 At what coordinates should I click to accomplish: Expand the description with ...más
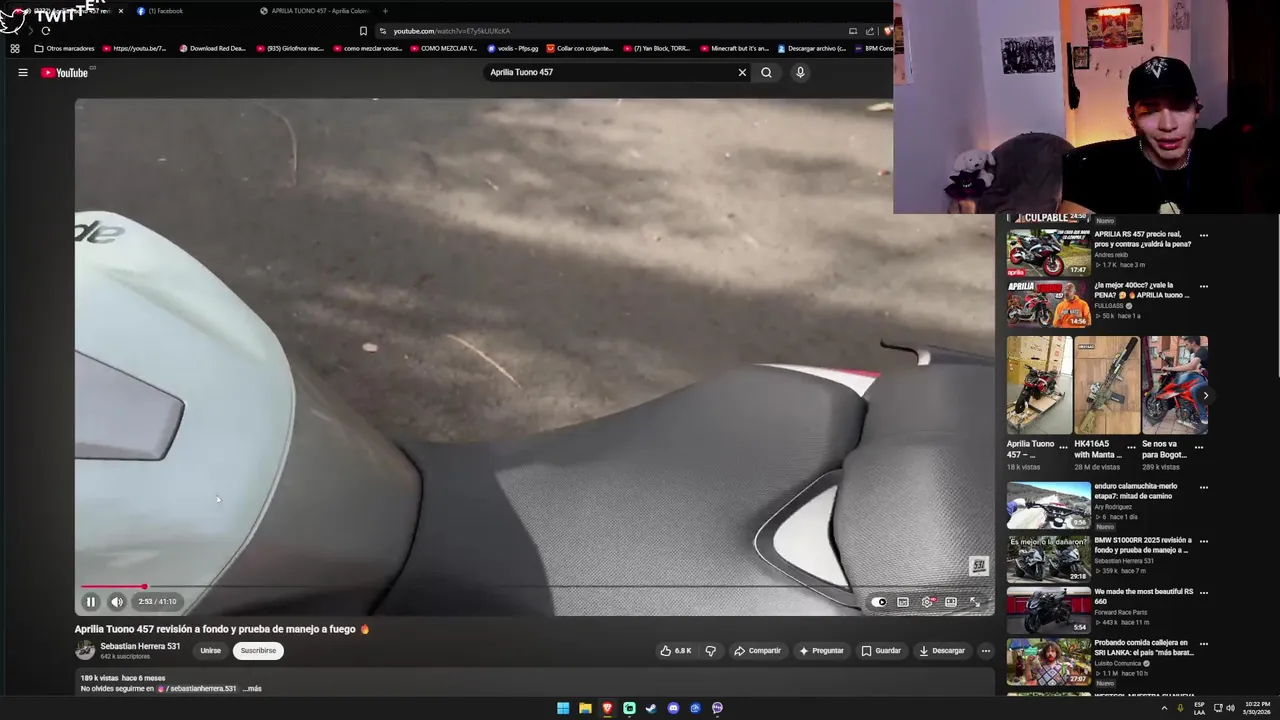[x=252, y=689]
